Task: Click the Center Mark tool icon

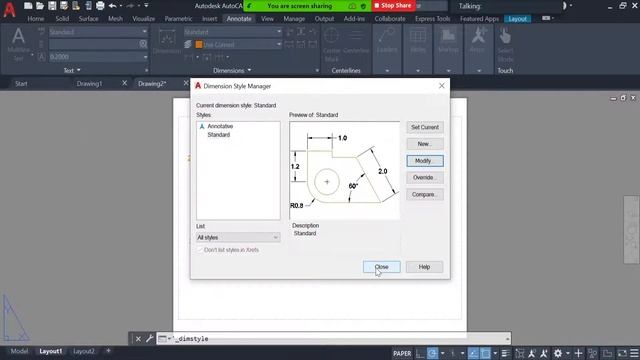Action: [x=331, y=36]
